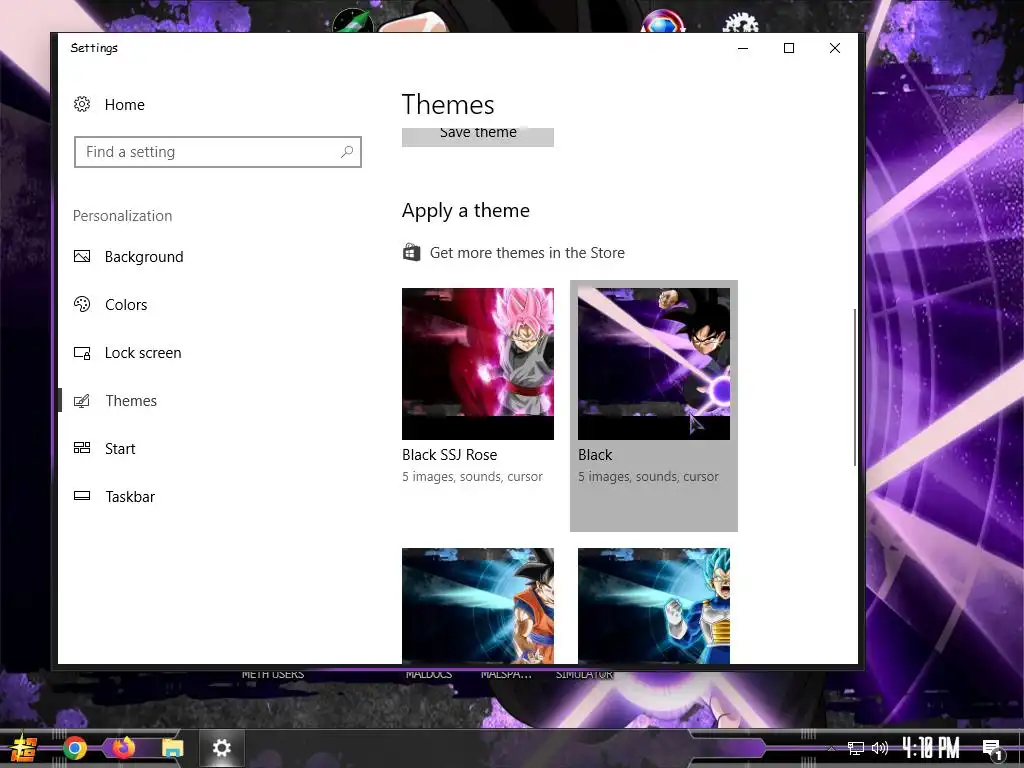Click the Home gear icon
This screenshot has height=768, width=1024.
pos(82,104)
